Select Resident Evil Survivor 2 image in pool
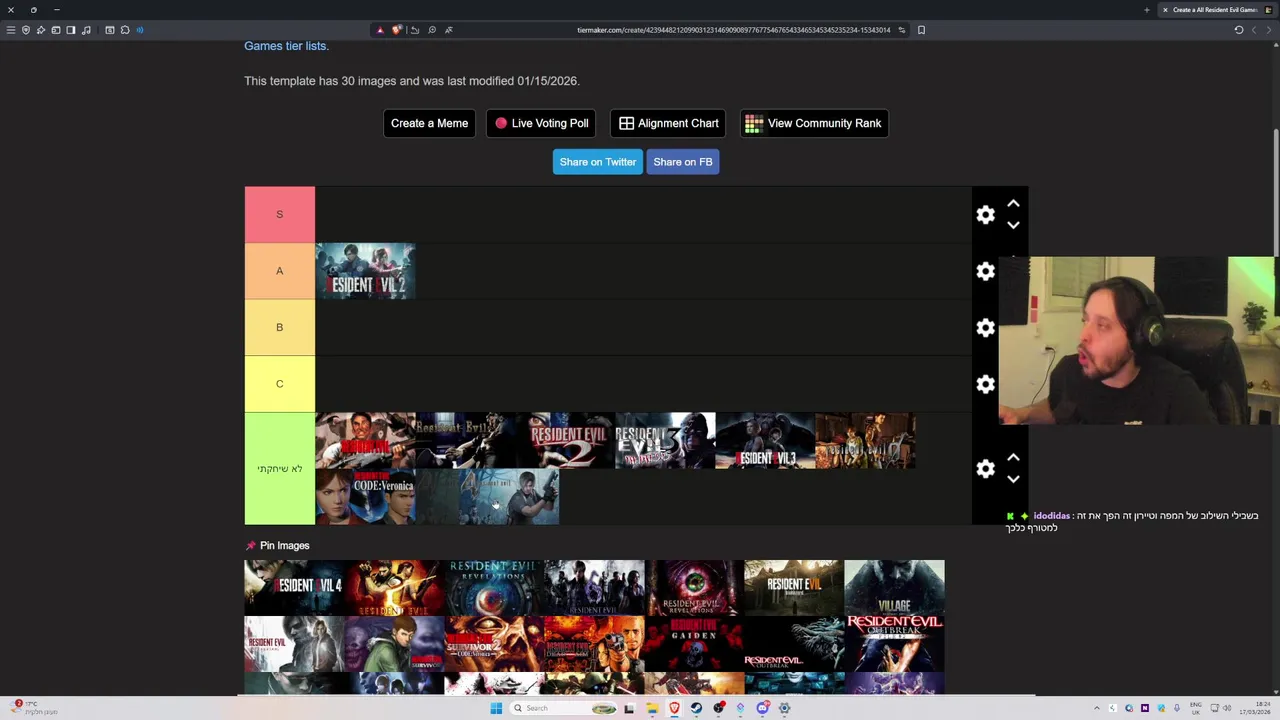The height and width of the screenshot is (720, 1280). click(x=494, y=644)
